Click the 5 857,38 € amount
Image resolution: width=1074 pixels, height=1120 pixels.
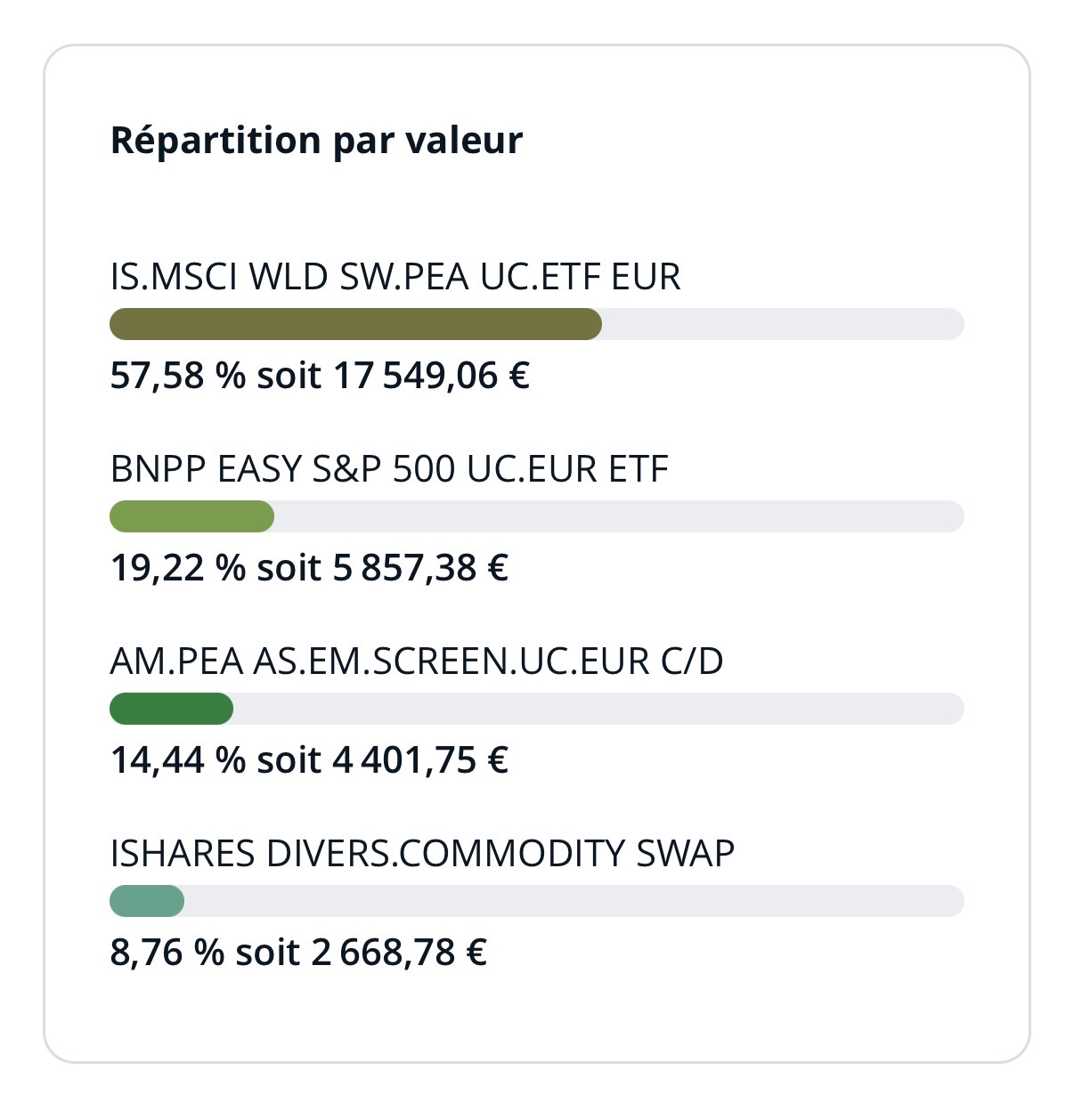pyautogui.click(x=419, y=568)
